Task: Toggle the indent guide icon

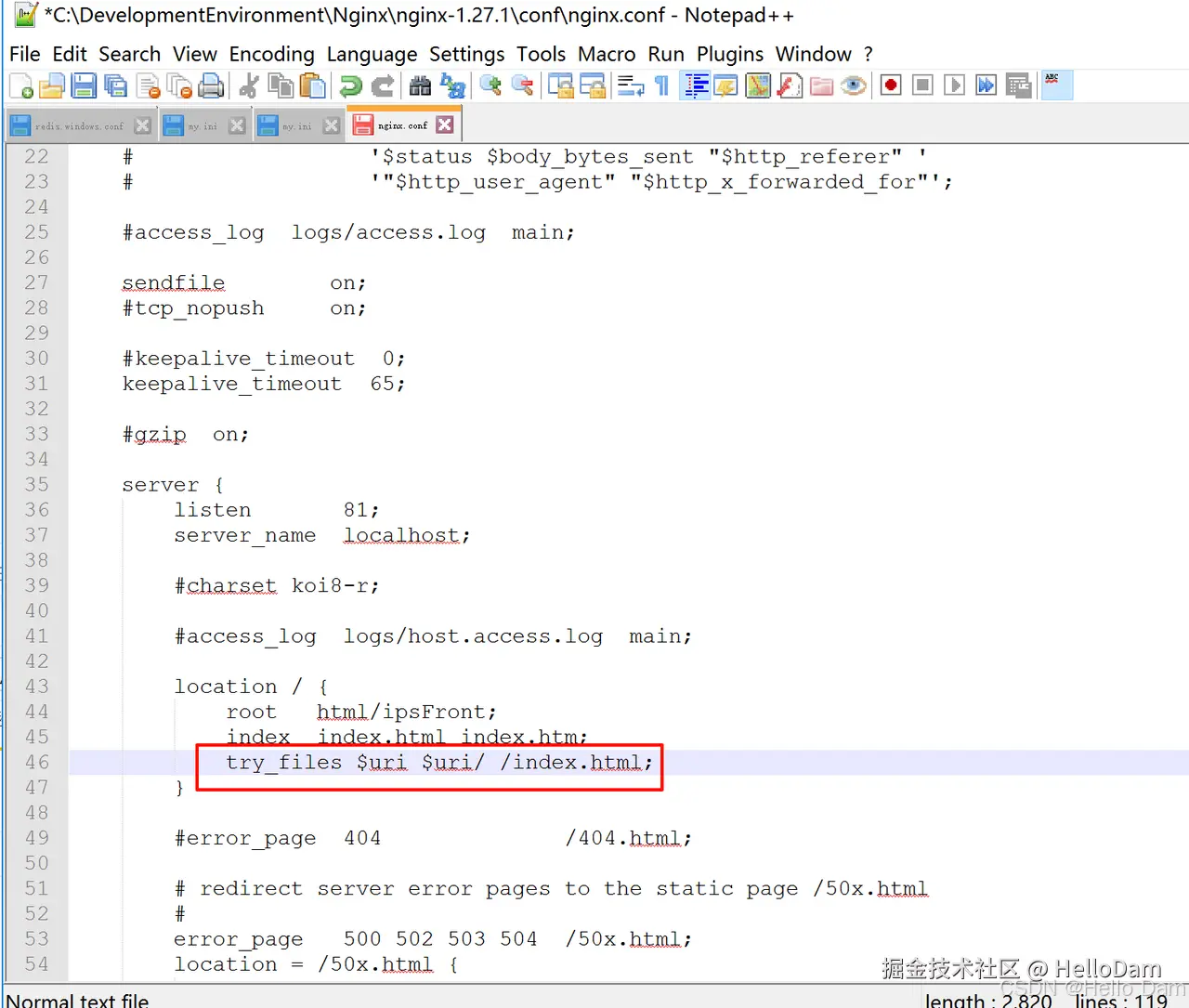Action: (695, 86)
